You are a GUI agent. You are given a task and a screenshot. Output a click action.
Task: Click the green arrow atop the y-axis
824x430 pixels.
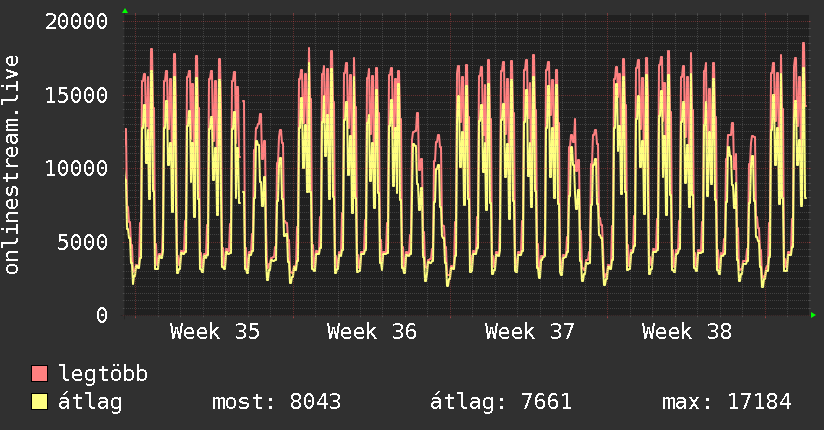pos(125,11)
